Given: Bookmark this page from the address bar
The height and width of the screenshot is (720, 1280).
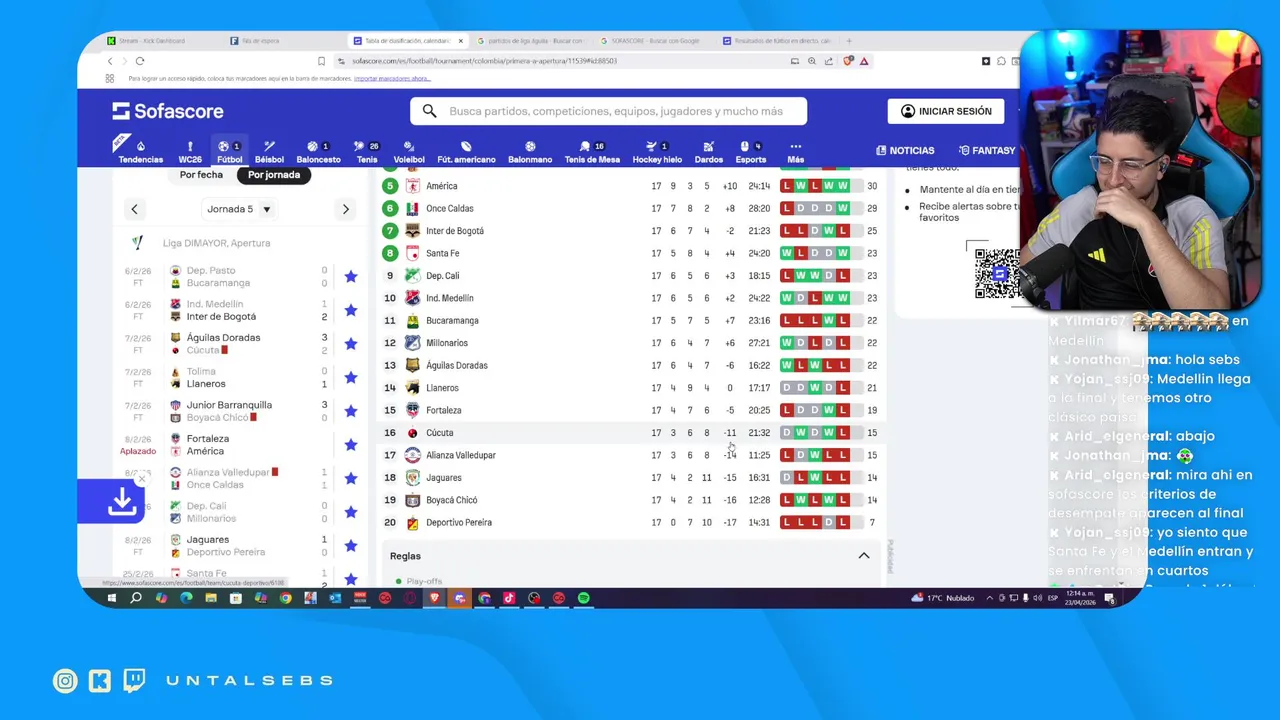Looking at the screenshot, I should [321, 61].
